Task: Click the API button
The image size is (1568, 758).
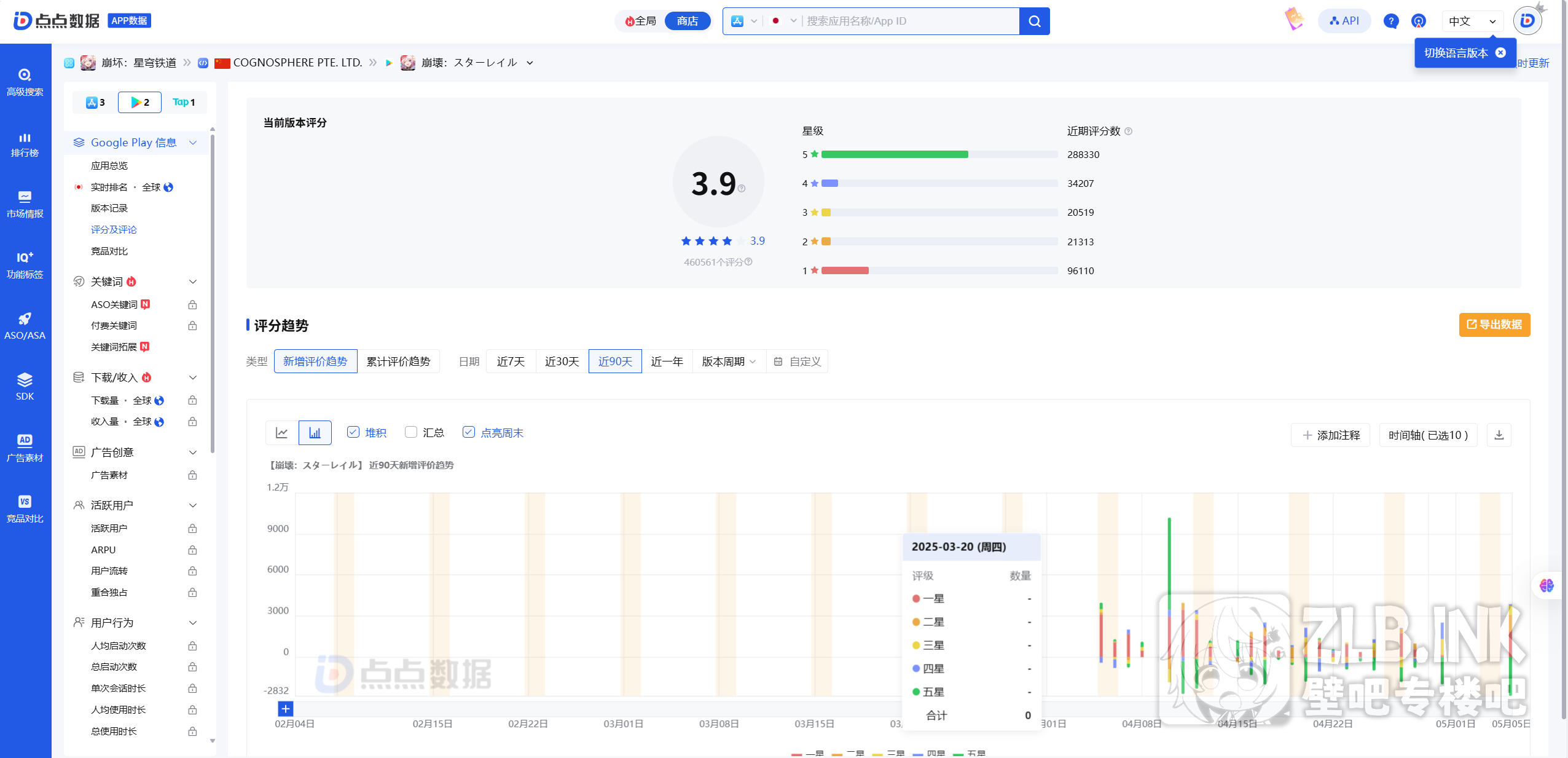Action: 1344,21
